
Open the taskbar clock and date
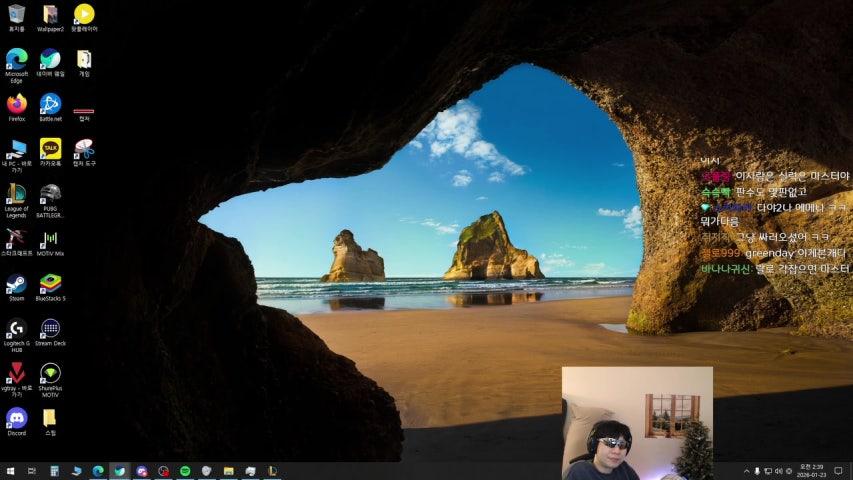pos(808,471)
